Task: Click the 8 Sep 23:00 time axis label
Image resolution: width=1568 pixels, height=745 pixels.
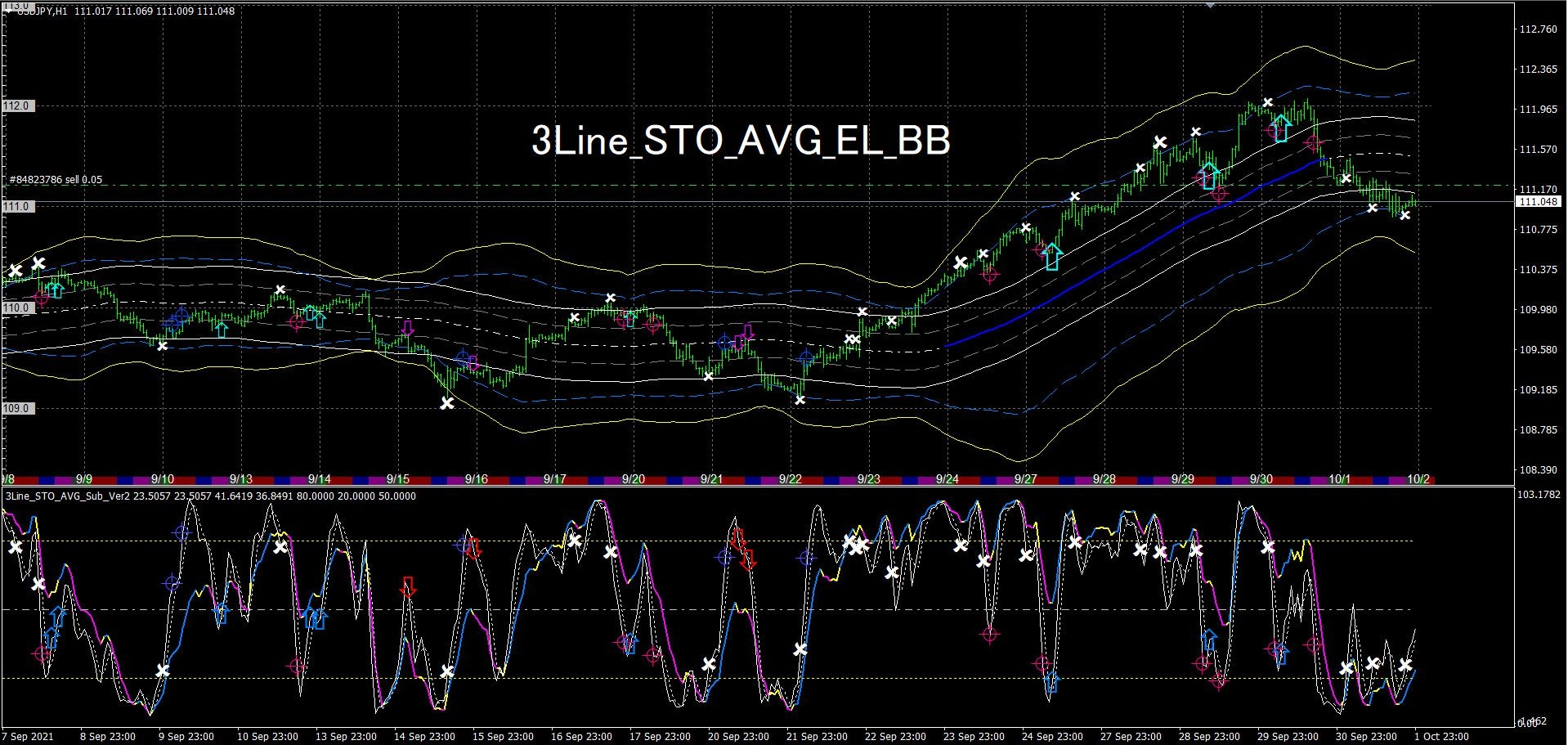Action: coord(108,736)
